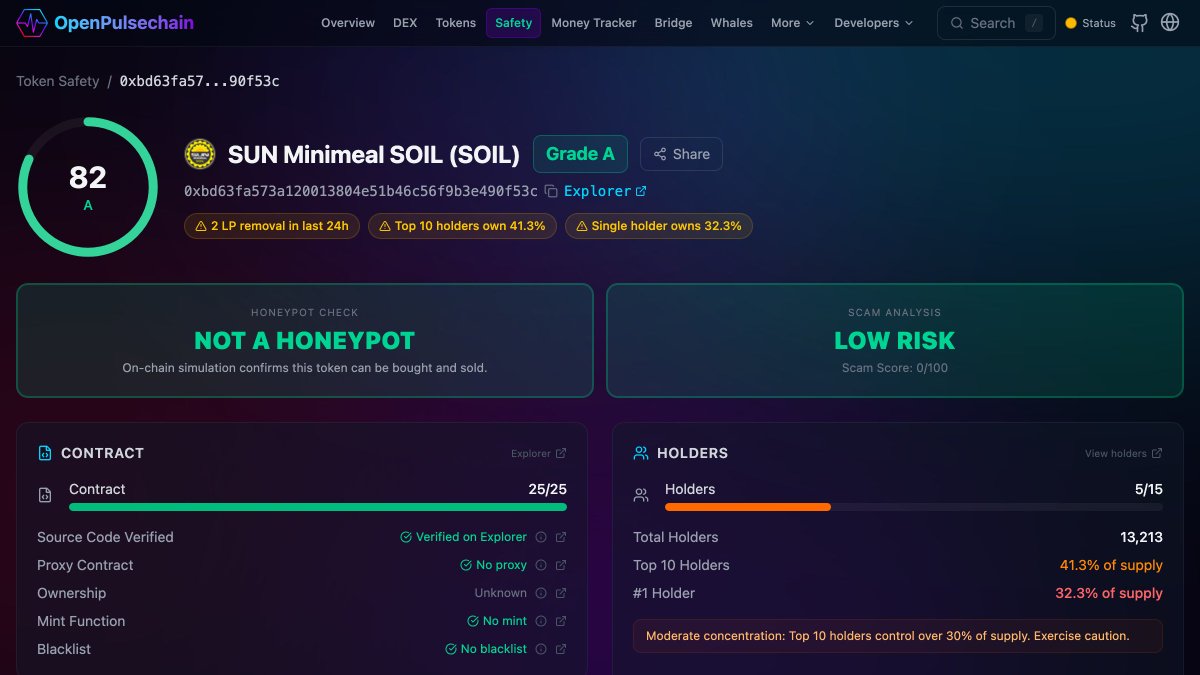Screen dimensions: 1200x675
Task: Click the Share button
Action: coord(681,154)
